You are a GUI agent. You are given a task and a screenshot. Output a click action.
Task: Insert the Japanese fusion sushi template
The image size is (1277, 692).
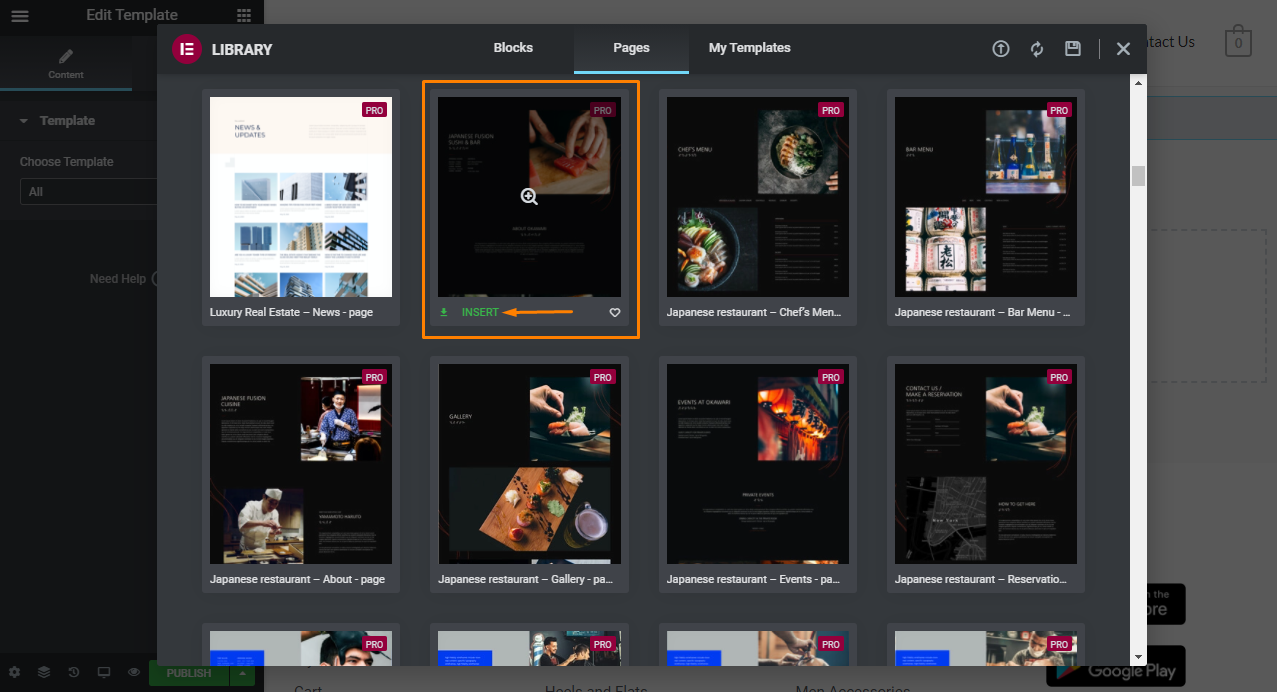[480, 313]
